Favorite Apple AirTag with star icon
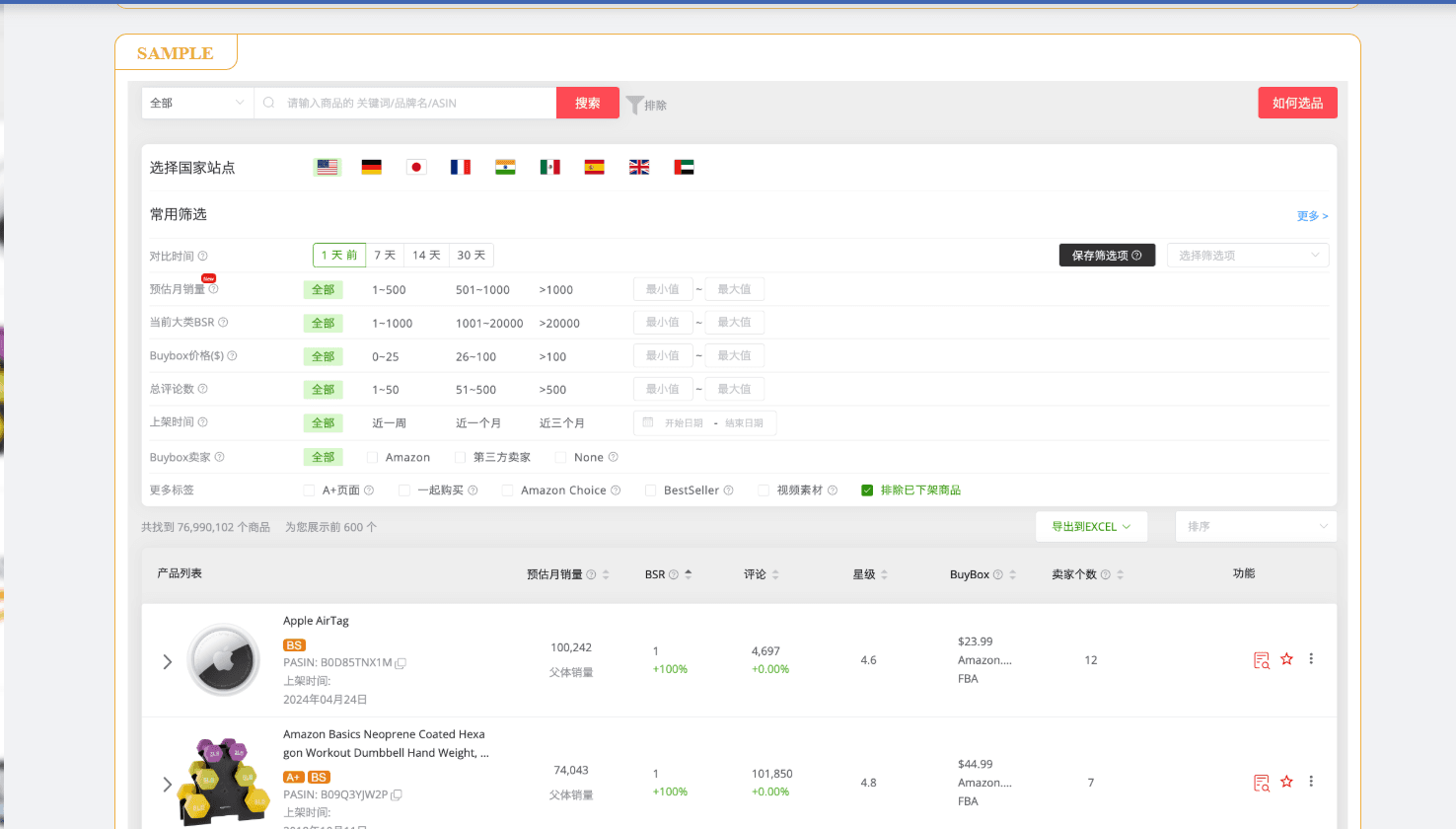 [1286, 659]
